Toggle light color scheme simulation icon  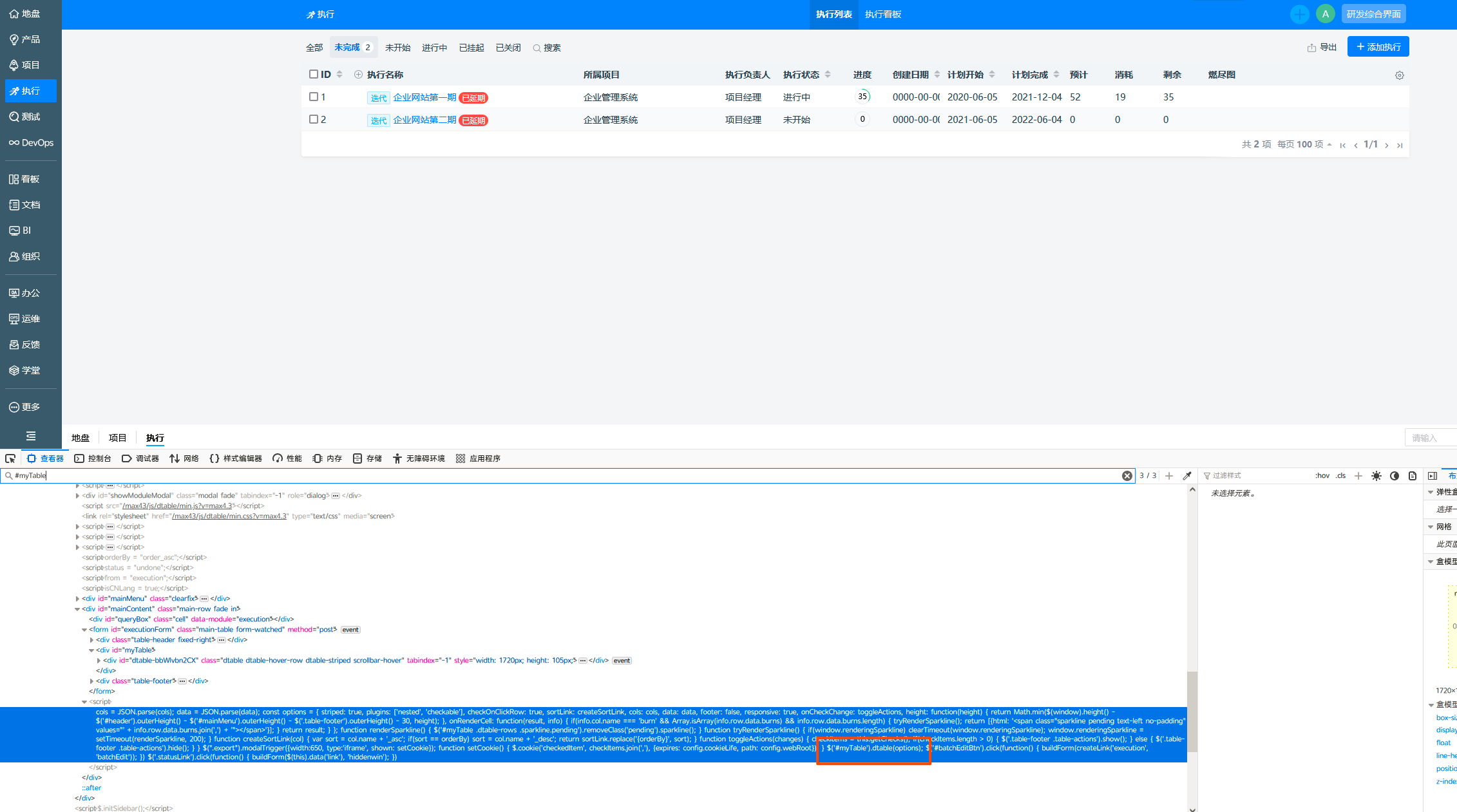1376,476
